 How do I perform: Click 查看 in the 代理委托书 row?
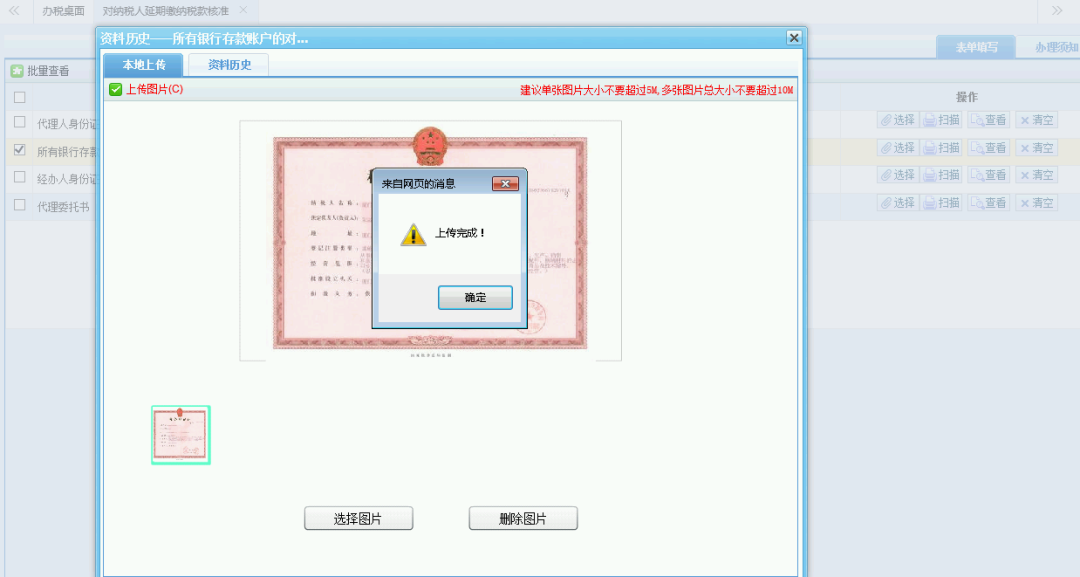[x=988, y=203]
